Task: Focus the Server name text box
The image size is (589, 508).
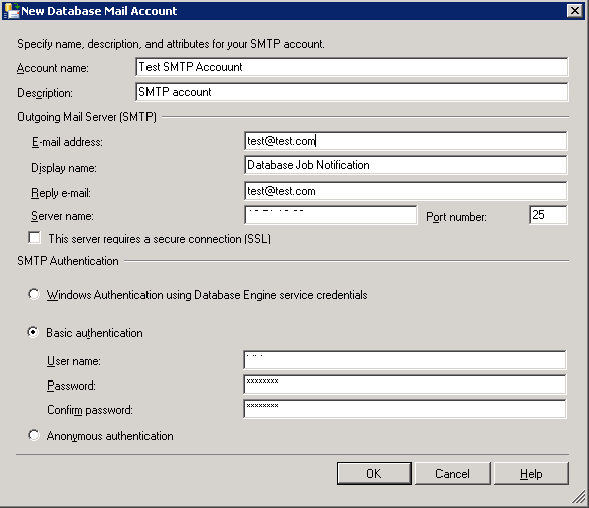Action: (x=331, y=215)
